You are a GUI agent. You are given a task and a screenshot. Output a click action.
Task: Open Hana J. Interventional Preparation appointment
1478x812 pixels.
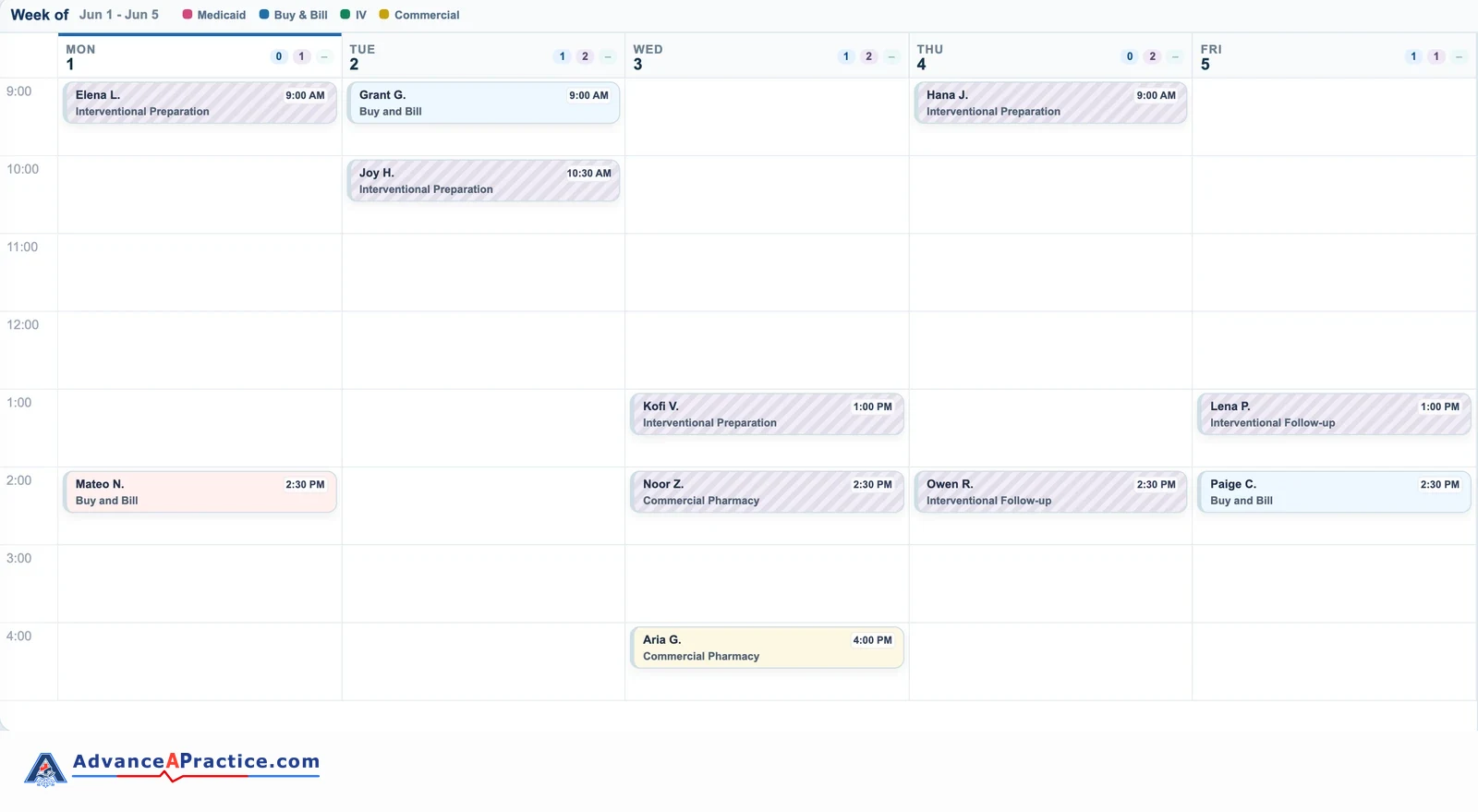click(1050, 103)
